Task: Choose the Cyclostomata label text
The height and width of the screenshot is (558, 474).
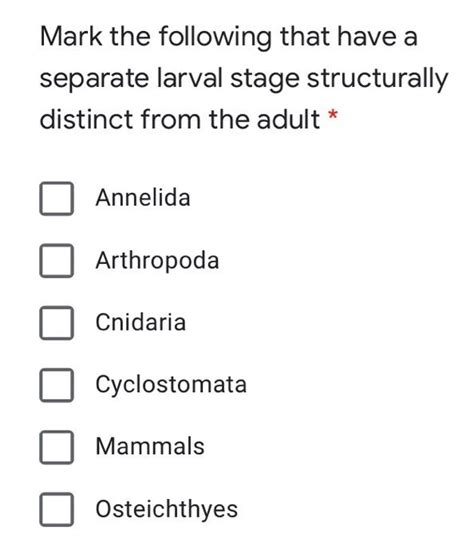Action: click(x=171, y=386)
